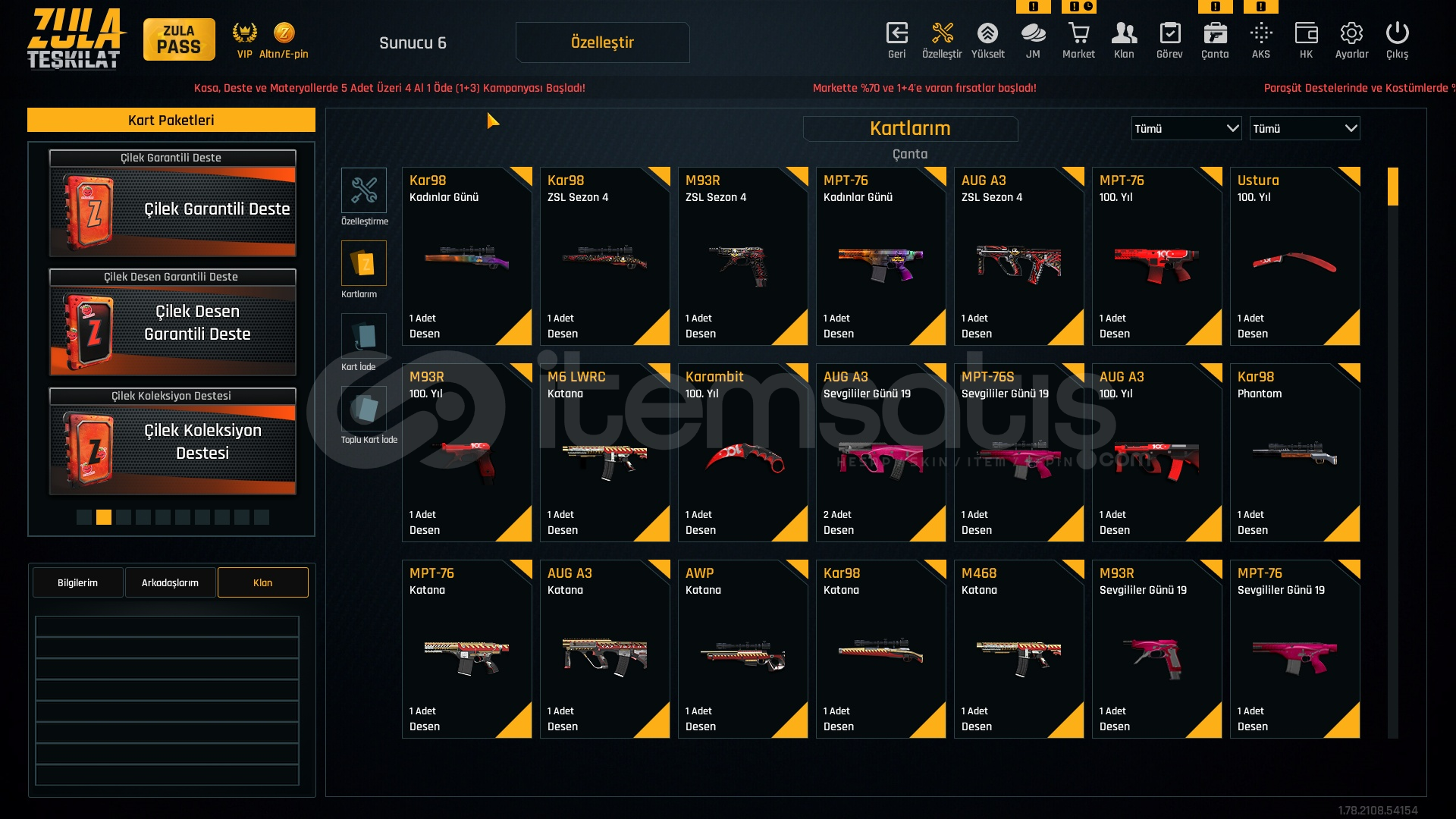Viewport: 1456px width, 819px height.
Task: Switch to the Arkadaşlarım tab
Action: coord(170,582)
